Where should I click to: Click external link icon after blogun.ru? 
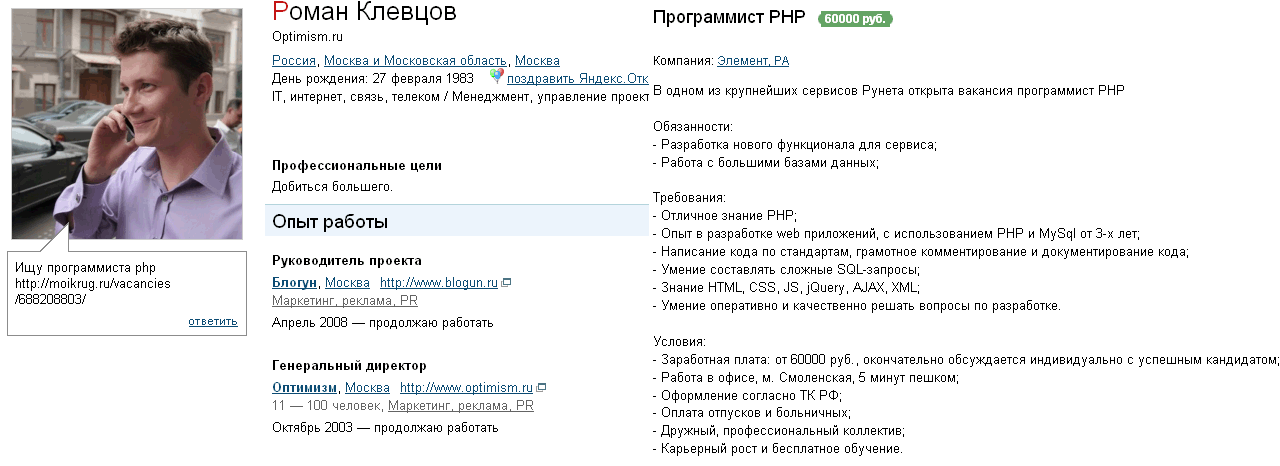(506, 283)
